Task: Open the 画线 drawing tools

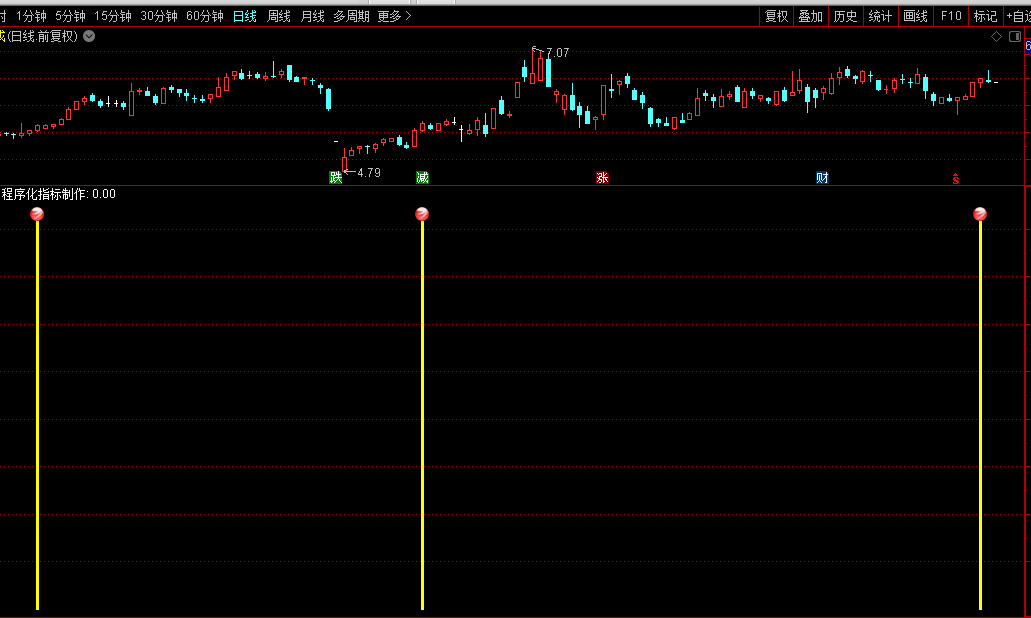Action: pos(915,16)
